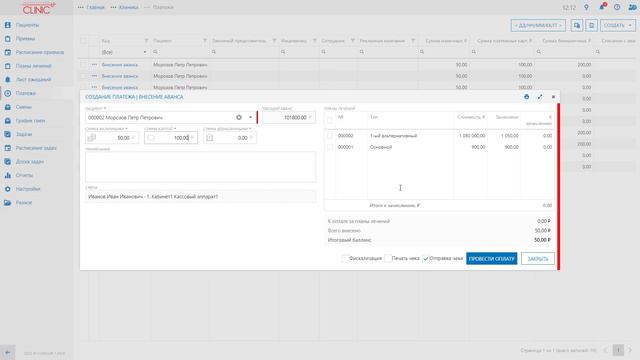
Task: Click the card amount field showing 100,00
Action: [x=171, y=138]
